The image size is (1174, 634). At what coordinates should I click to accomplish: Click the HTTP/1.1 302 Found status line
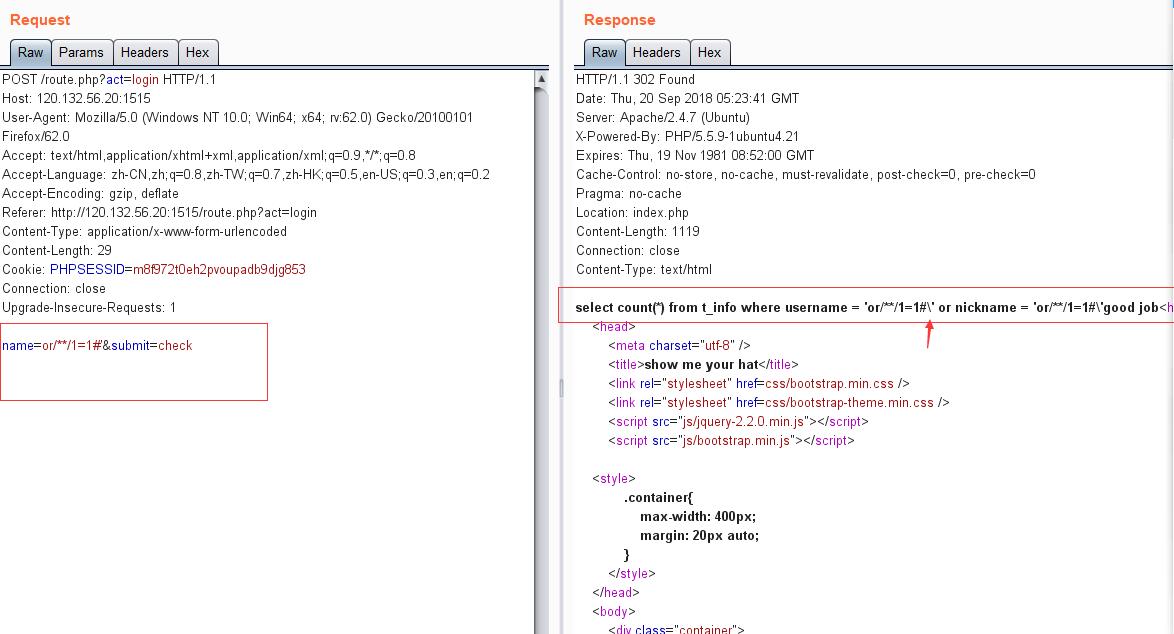point(635,79)
